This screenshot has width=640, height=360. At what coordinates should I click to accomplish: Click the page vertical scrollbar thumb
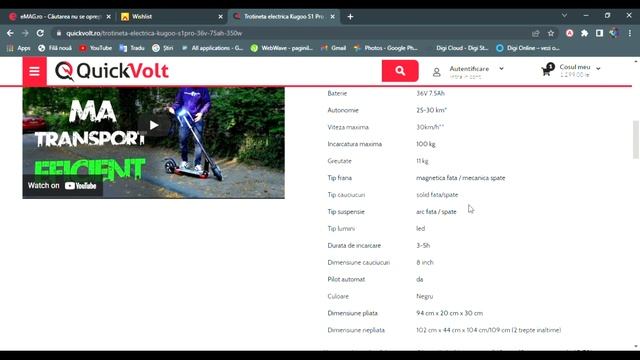636,140
